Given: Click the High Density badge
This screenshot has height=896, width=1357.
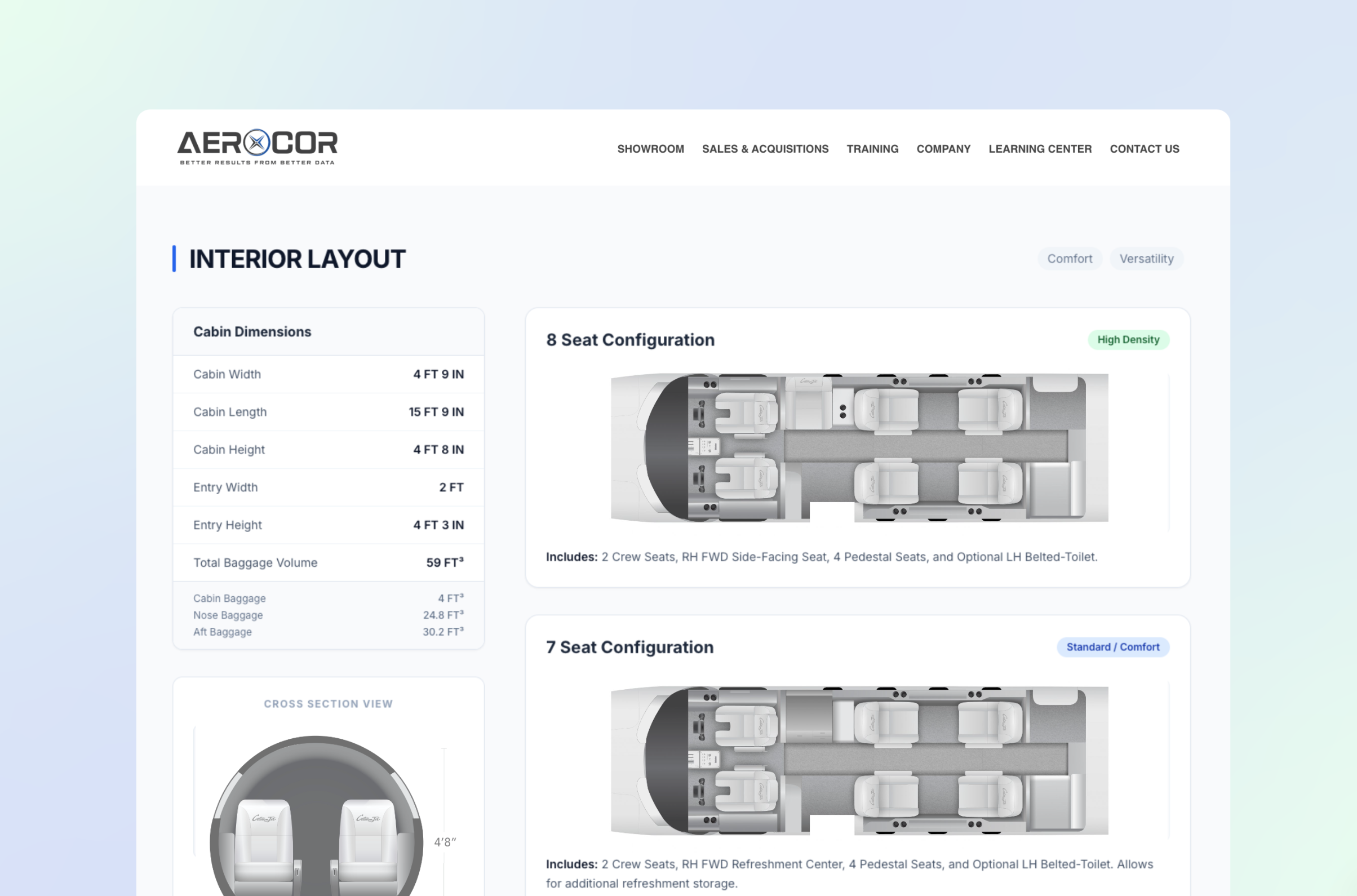Looking at the screenshot, I should point(1128,339).
